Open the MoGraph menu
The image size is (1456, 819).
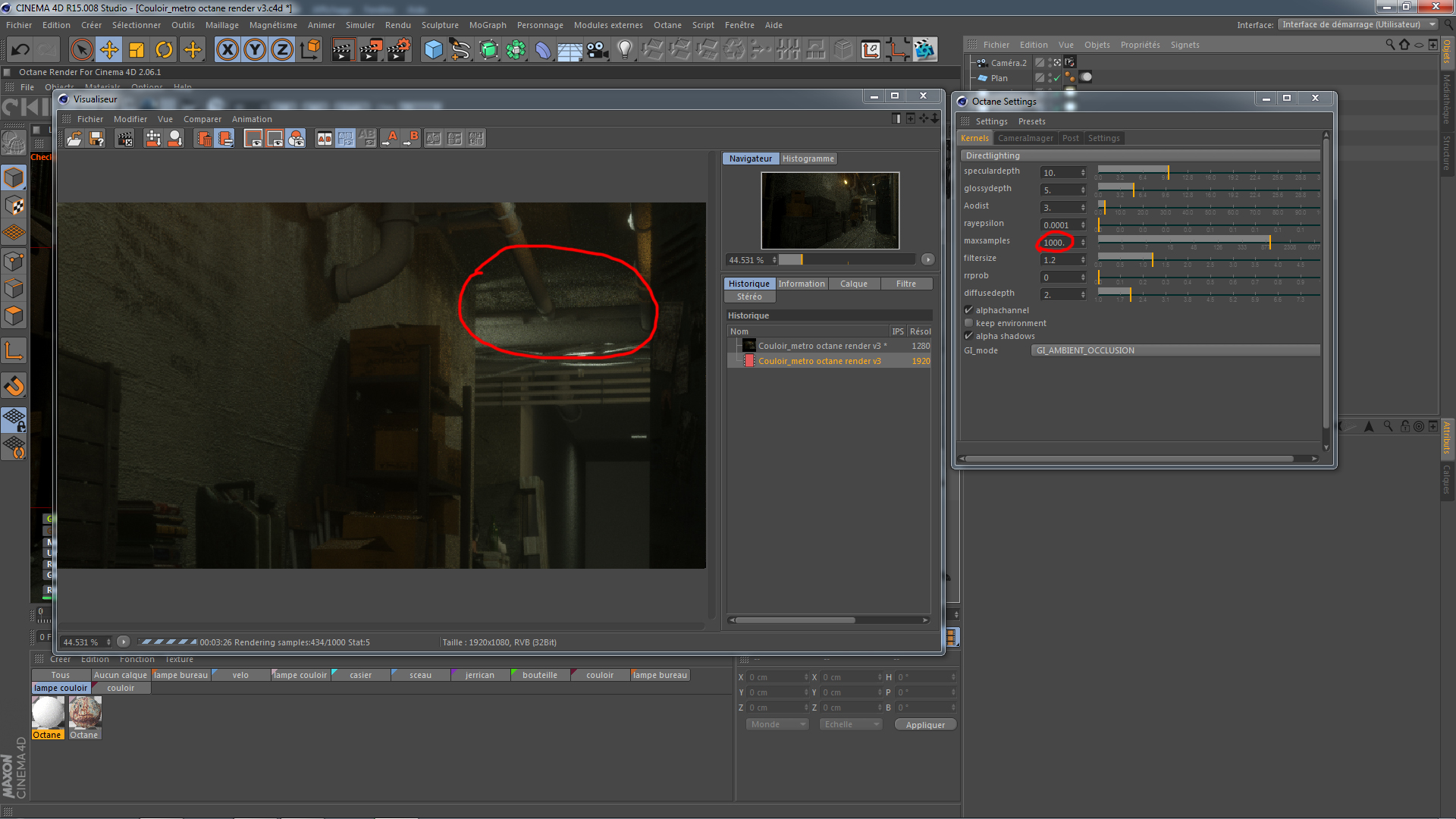coord(487,25)
